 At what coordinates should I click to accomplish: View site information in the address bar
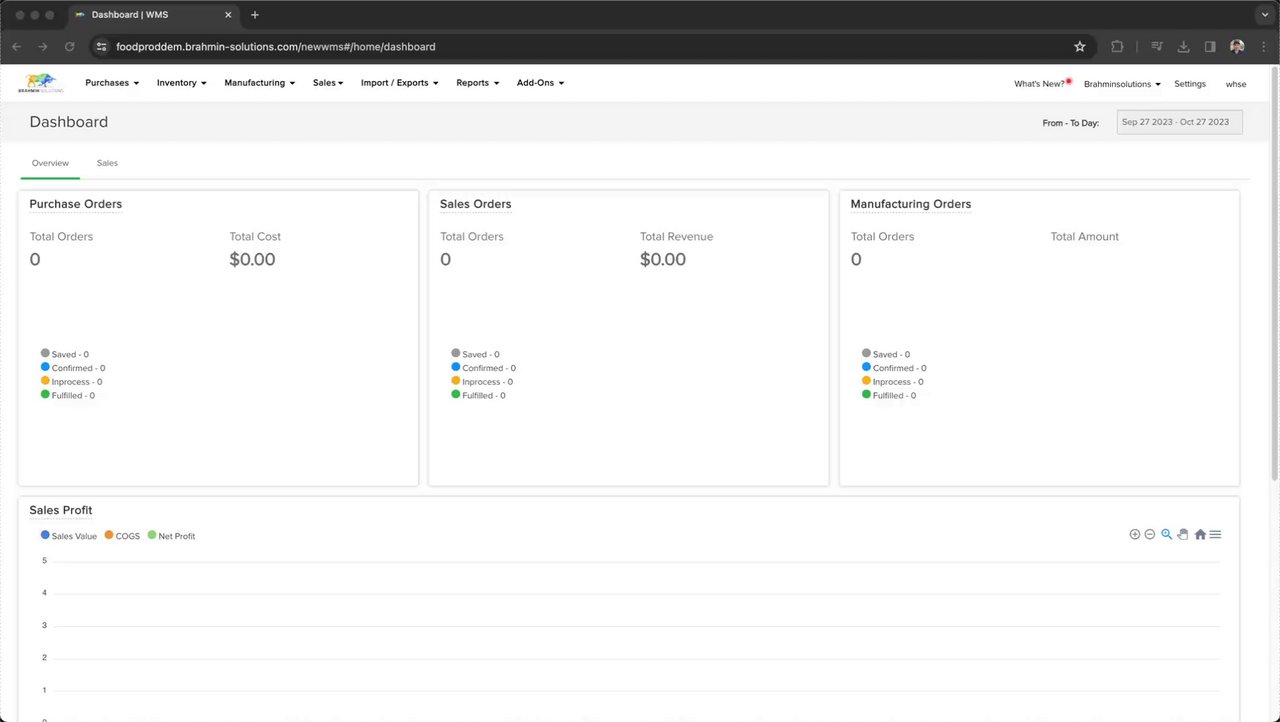click(x=100, y=46)
